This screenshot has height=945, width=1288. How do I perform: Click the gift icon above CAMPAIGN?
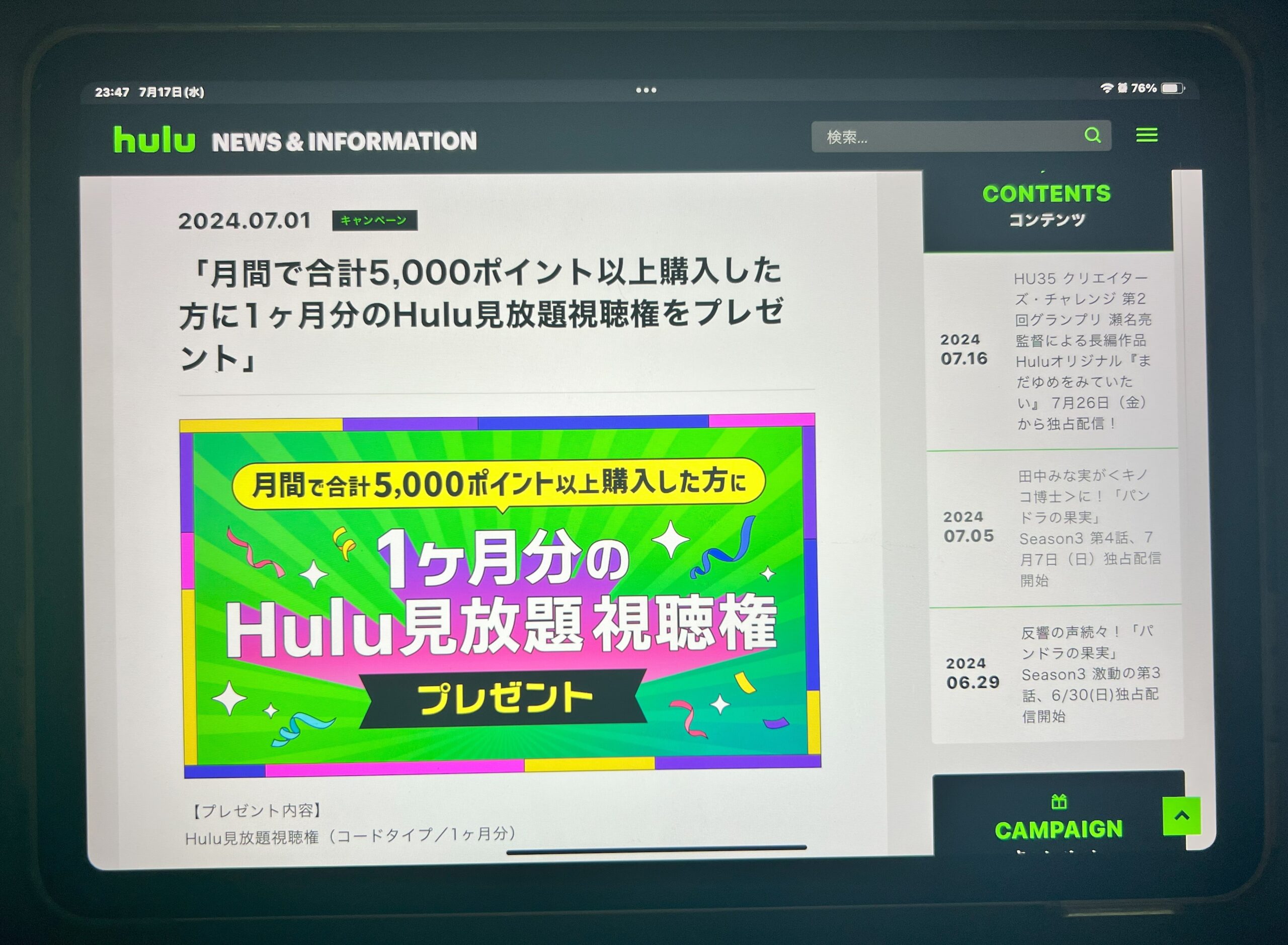(x=1059, y=802)
